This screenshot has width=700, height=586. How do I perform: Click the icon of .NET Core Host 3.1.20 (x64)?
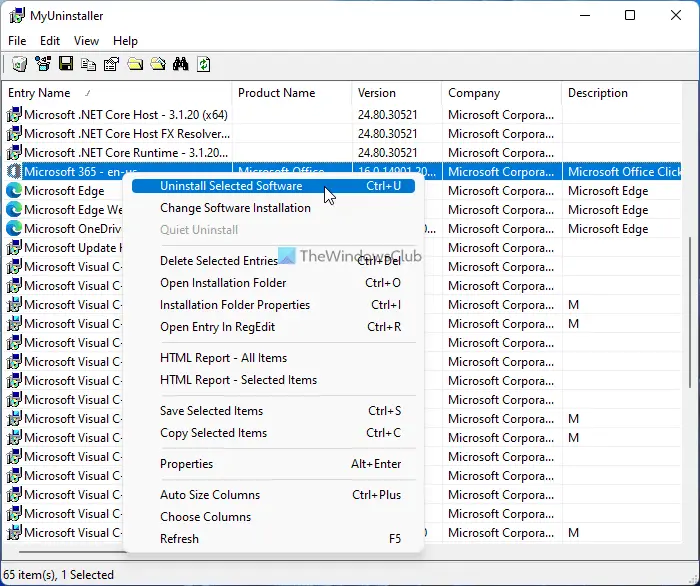(14, 115)
